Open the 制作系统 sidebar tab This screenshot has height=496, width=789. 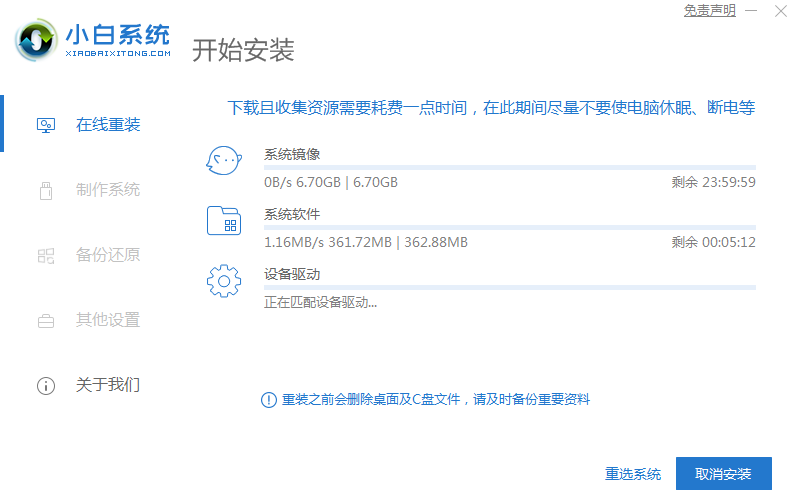click(x=108, y=190)
